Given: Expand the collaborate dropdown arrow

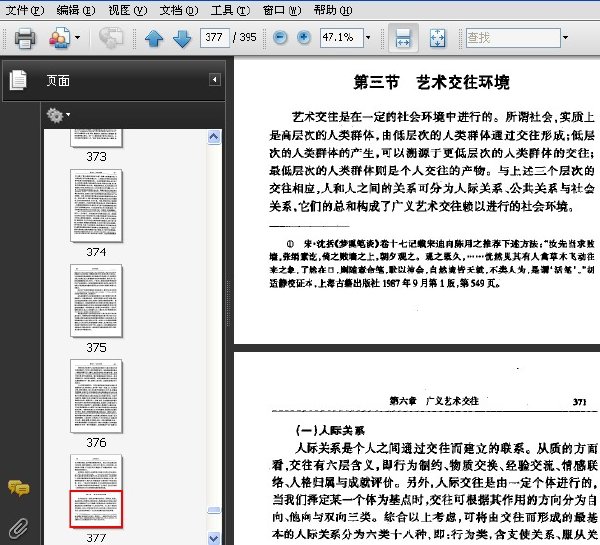Looking at the screenshot, I should 78,38.
